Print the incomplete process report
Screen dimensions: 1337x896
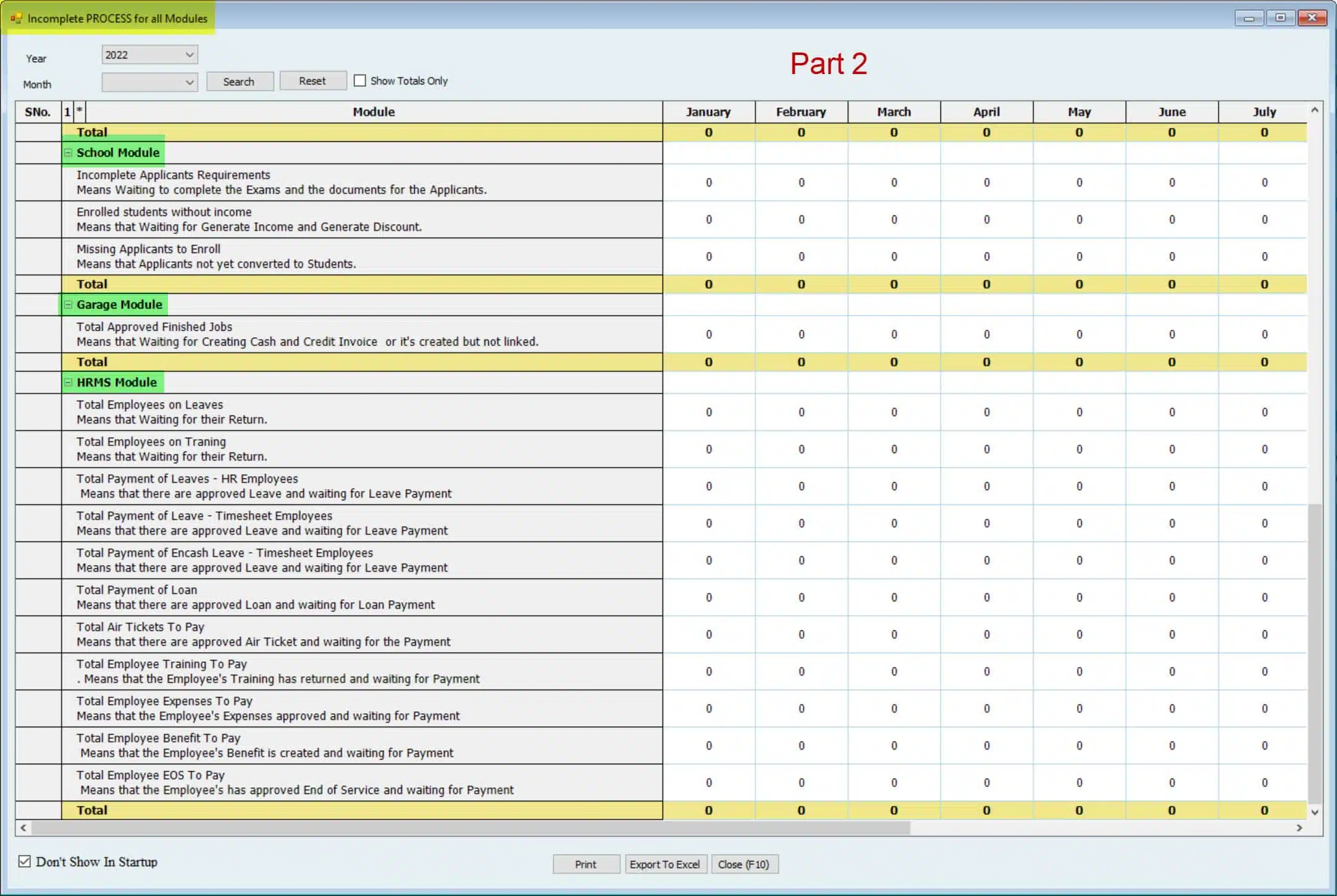click(x=585, y=865)
